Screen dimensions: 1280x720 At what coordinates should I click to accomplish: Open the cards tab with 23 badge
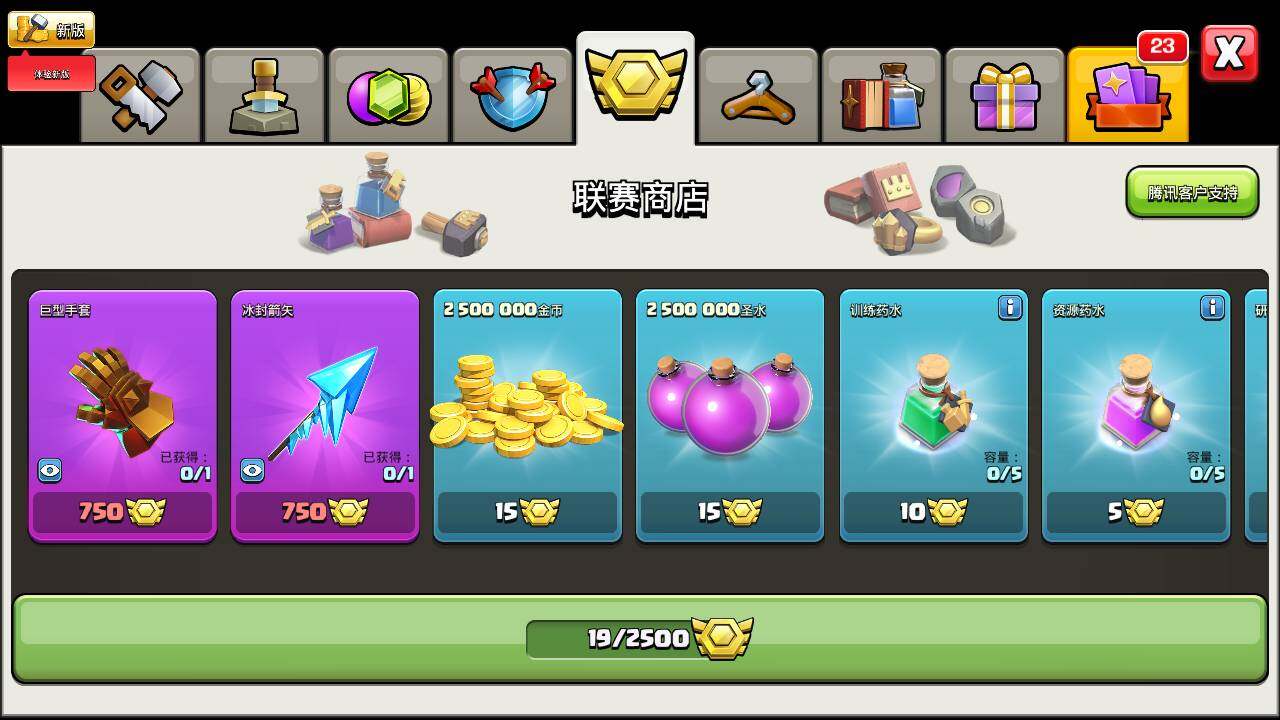[1128, 94]
